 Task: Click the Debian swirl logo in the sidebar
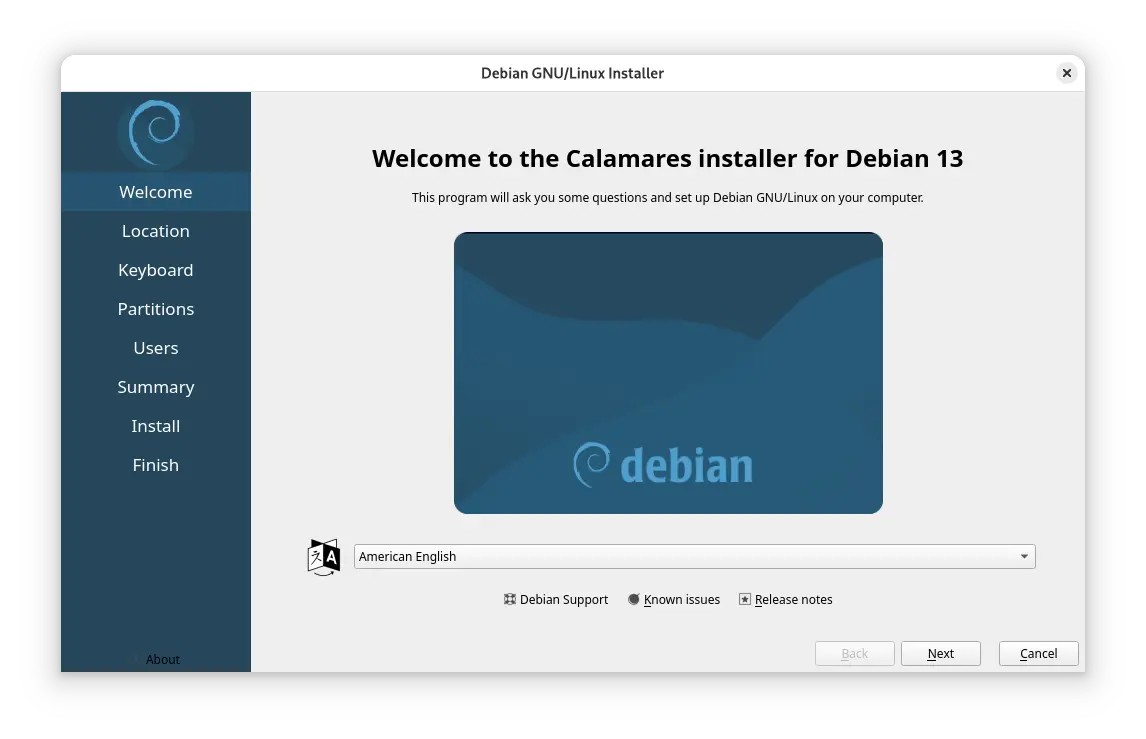155,131
